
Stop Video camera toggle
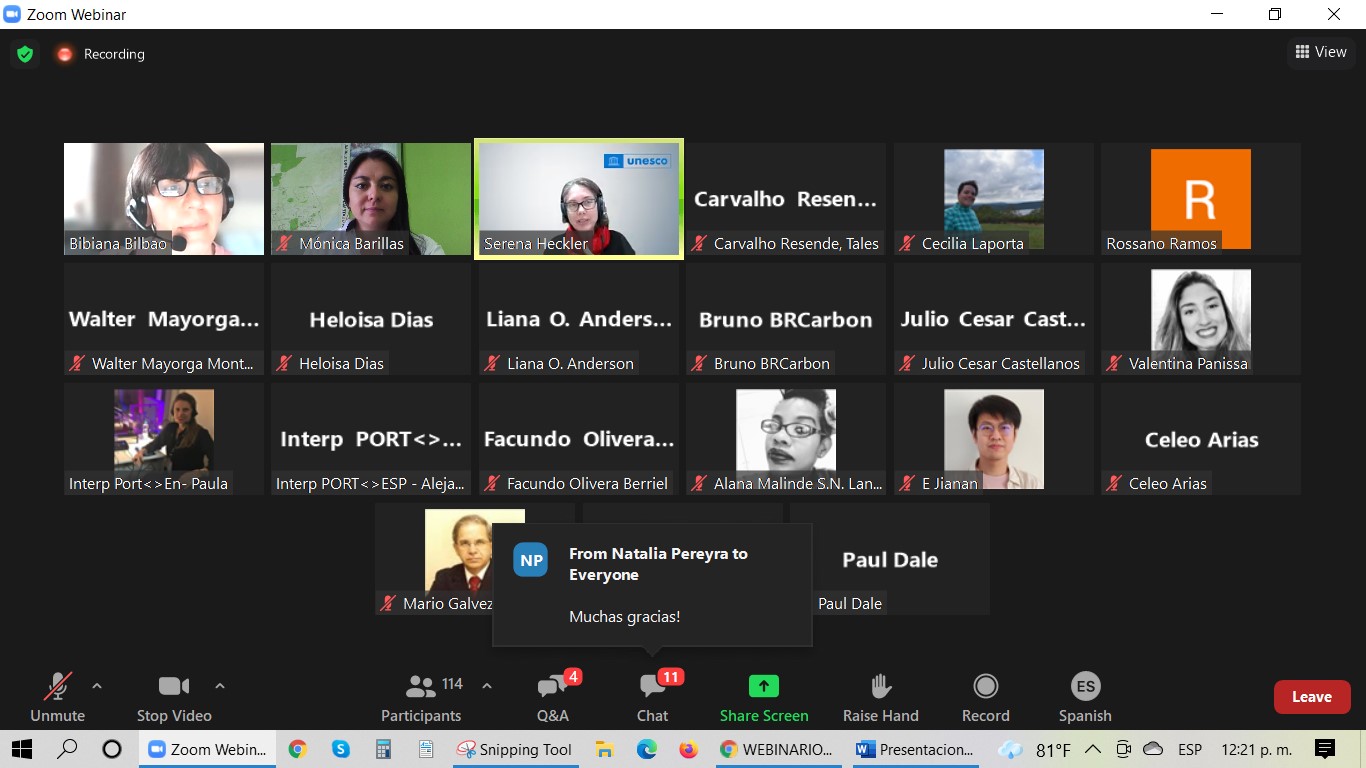pos(174,696)
